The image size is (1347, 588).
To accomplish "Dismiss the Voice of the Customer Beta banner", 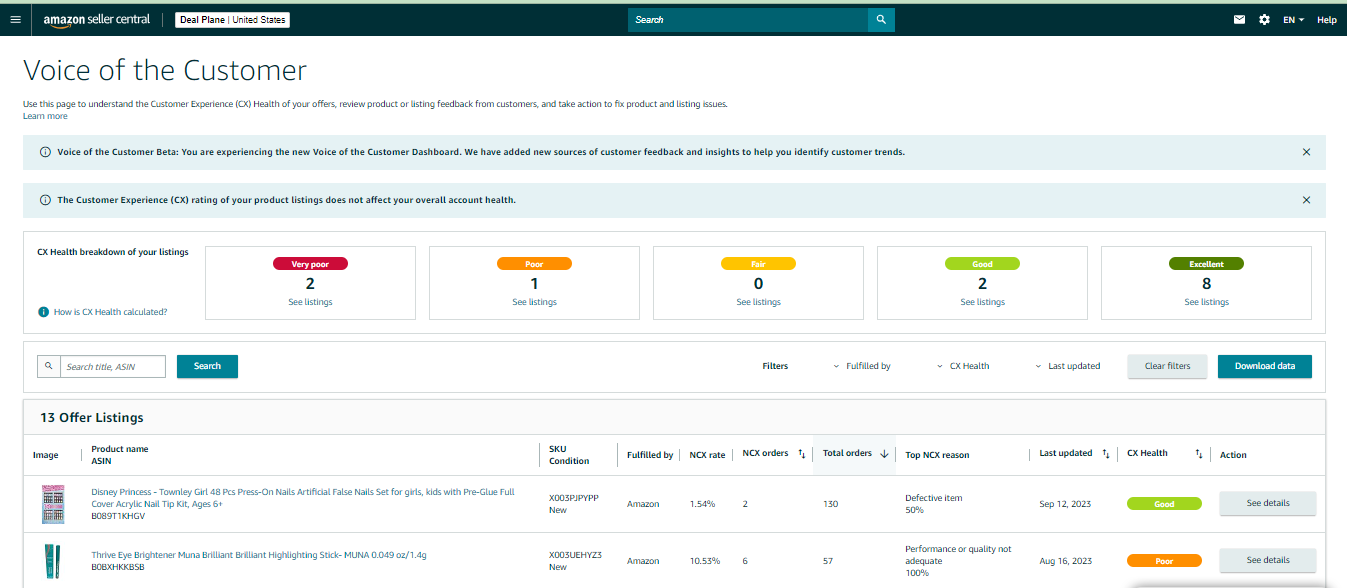I will (x=1306, y=152).
